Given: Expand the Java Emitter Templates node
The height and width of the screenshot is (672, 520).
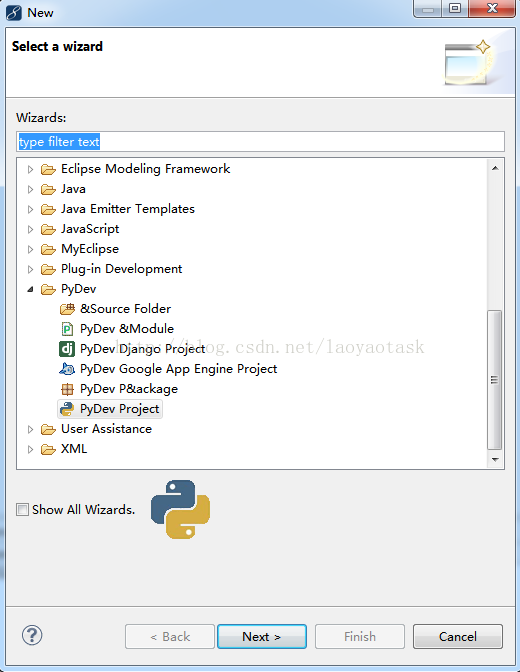Looking at the screenshot, I should click(30, 210).
